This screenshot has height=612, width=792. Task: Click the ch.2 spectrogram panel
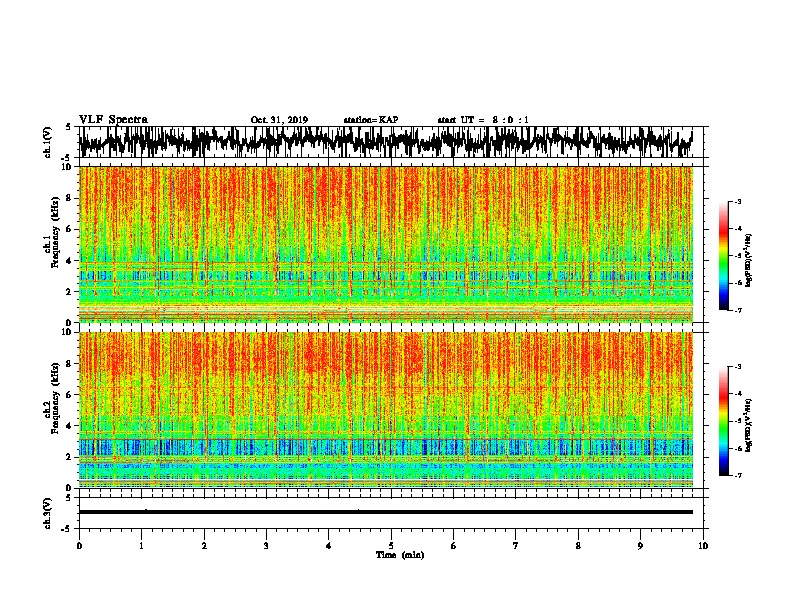click(386, 410)
